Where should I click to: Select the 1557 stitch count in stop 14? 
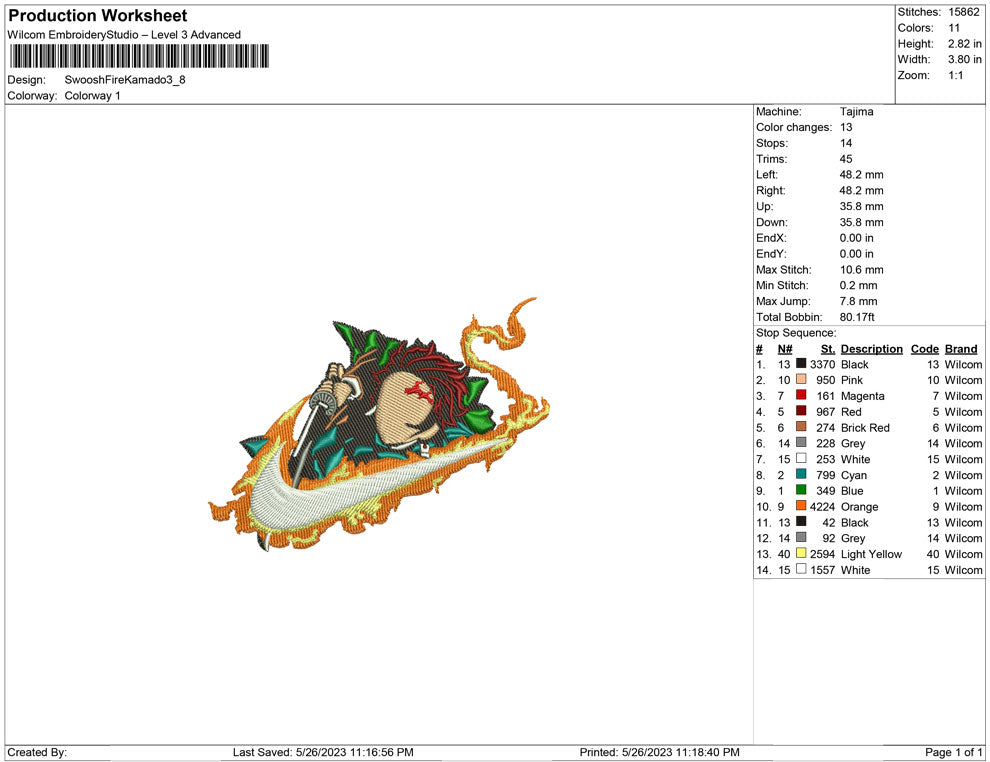(x=823, y=569)
